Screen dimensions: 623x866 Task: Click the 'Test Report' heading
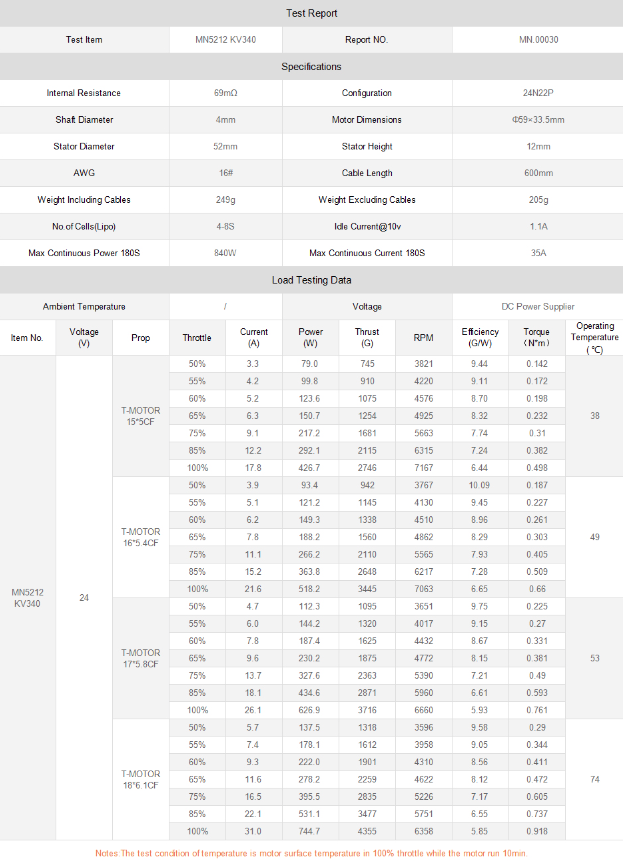pos(312,13)
